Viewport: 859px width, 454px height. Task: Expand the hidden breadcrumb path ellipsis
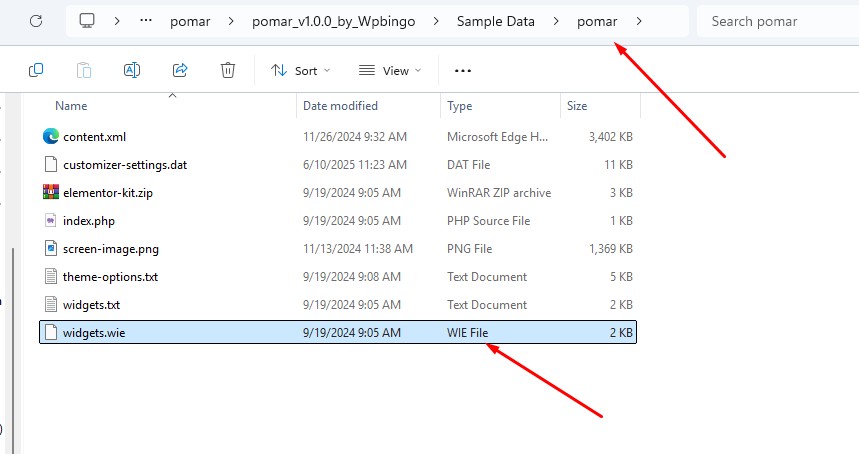[x=146, y=21]
